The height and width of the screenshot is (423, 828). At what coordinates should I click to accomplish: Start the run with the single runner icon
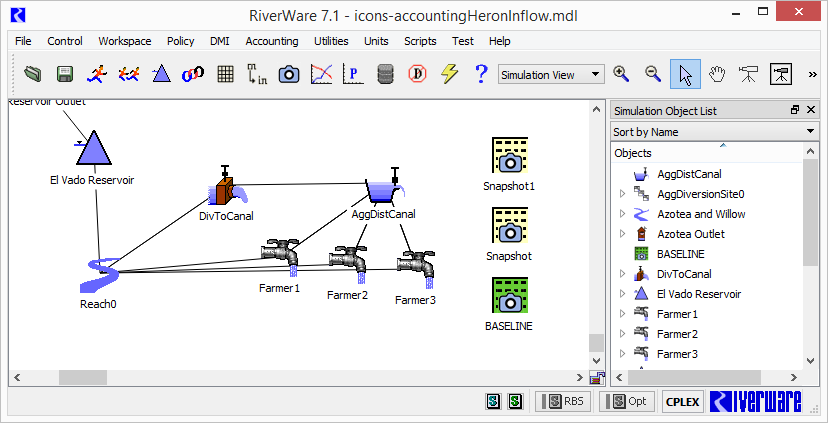(97, 74)
